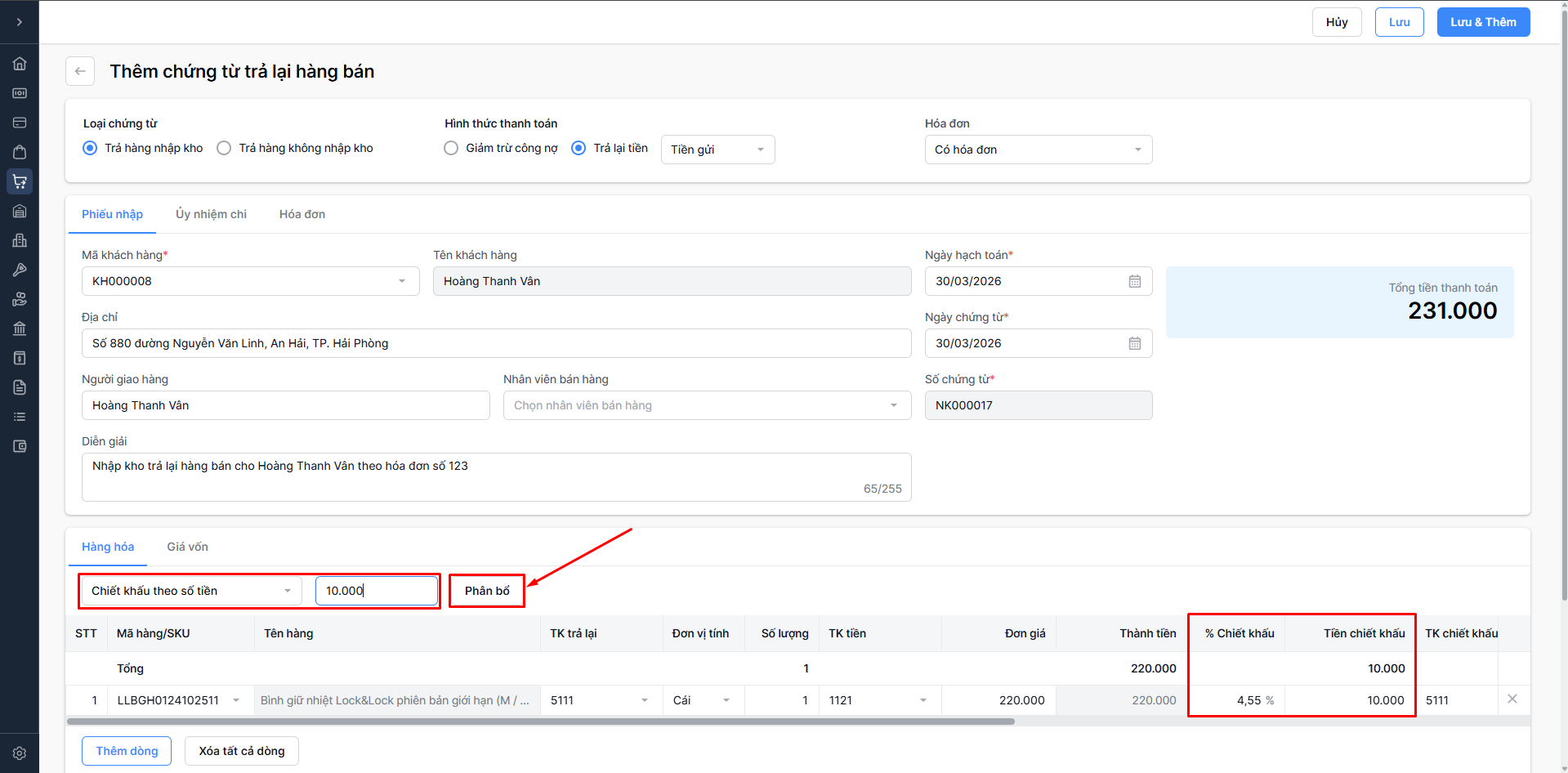Delete row 1 with the X icon
This screenshot has height=773, width=1568.
click(x=1512, y=699)
